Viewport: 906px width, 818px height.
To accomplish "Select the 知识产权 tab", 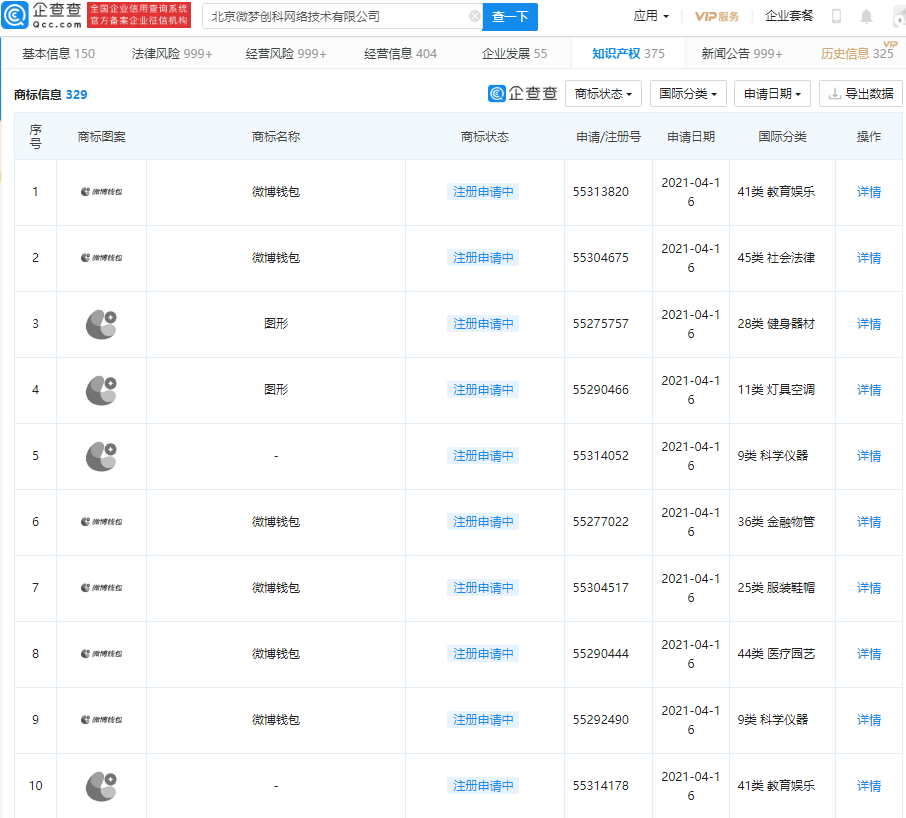I will coord(628,54).
